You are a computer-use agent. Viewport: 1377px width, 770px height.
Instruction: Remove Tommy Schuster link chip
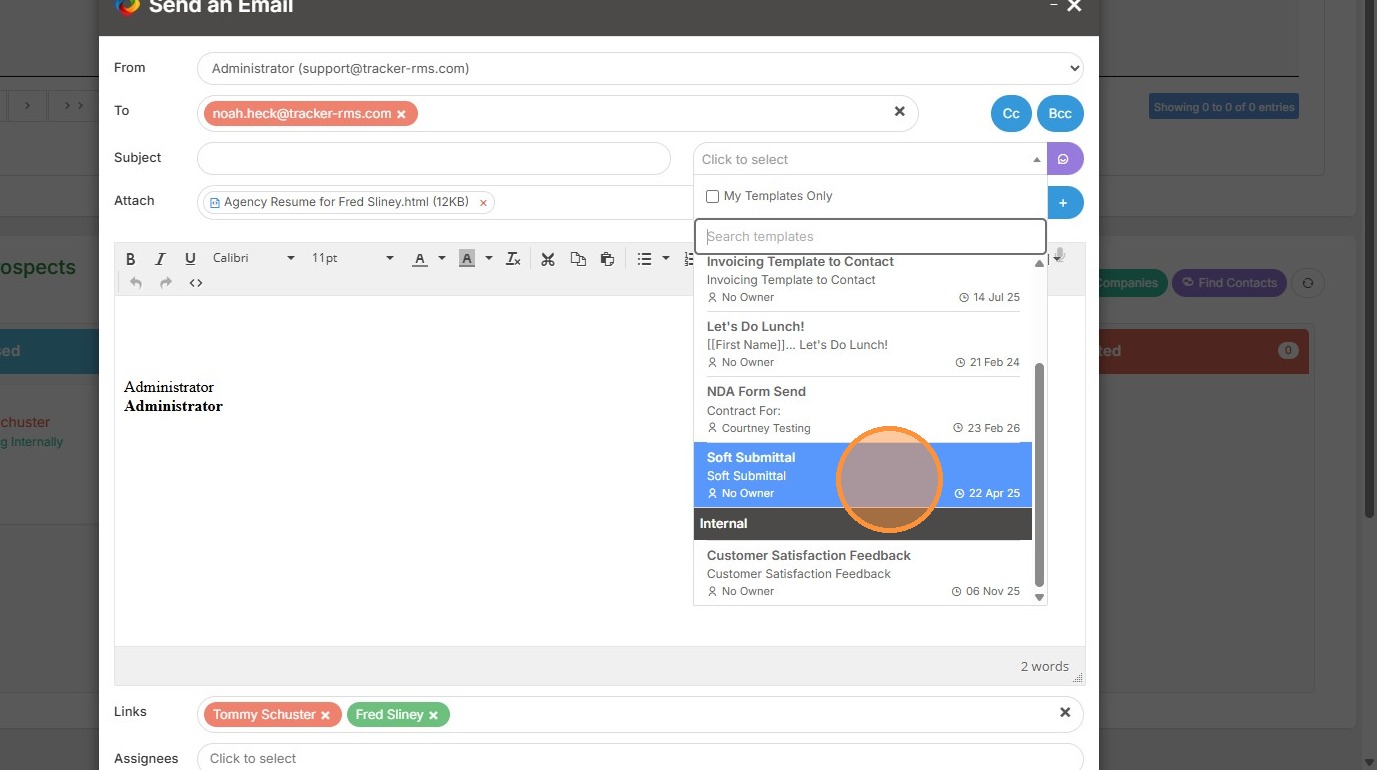(x=325, y=716)
